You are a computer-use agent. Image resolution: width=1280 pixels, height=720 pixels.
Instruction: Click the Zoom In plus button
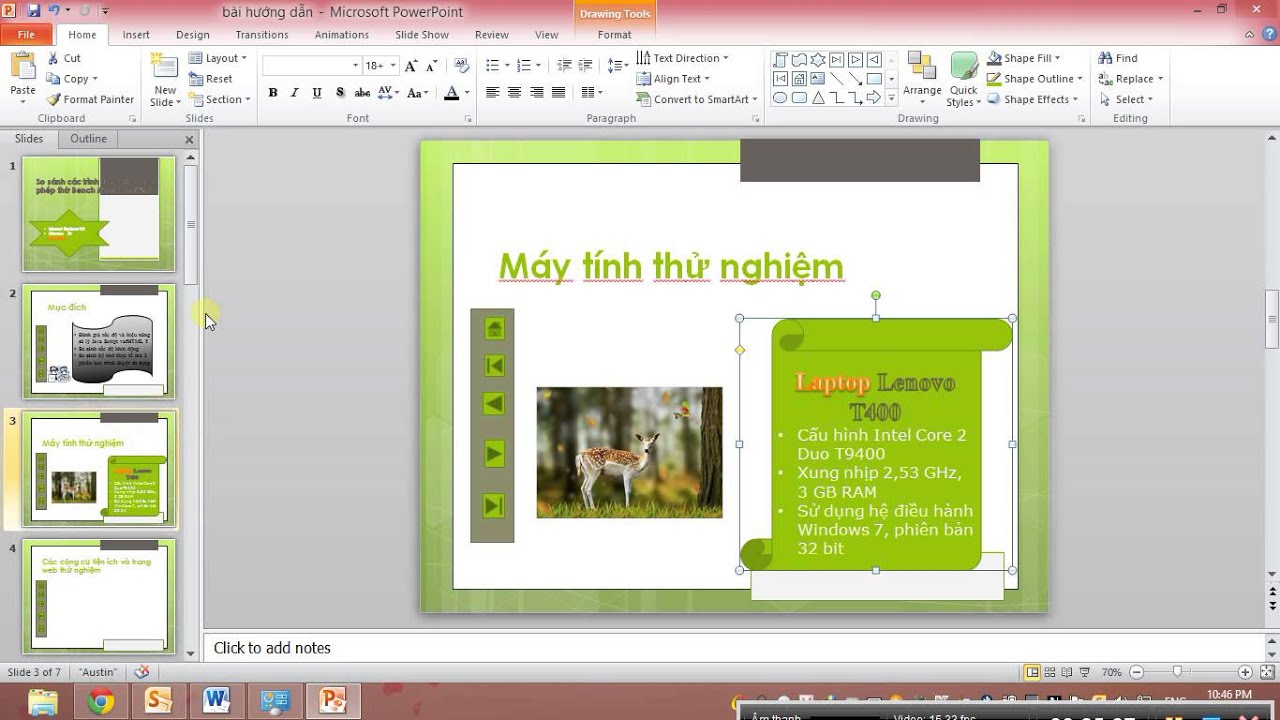point(1245,672)
